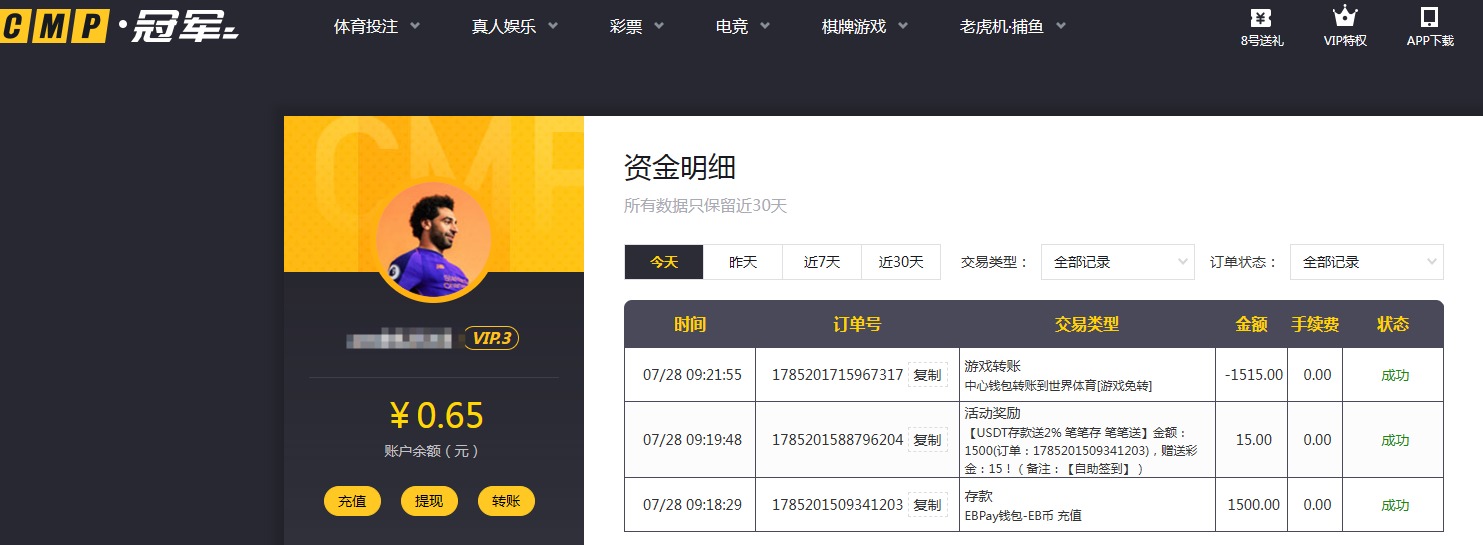
Task: Click the 所有数据只保留近30天 notice
Action: (x=706, y=206)
